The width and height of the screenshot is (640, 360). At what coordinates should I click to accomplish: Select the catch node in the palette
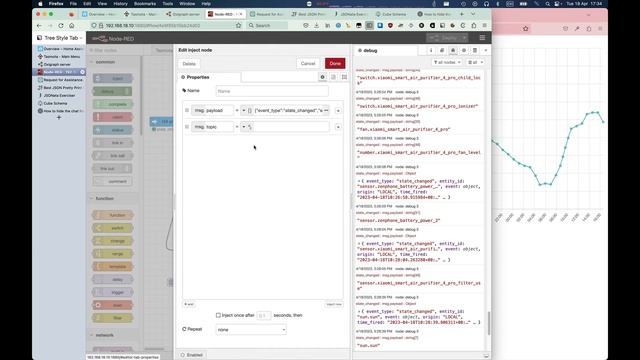coord(113,117)
